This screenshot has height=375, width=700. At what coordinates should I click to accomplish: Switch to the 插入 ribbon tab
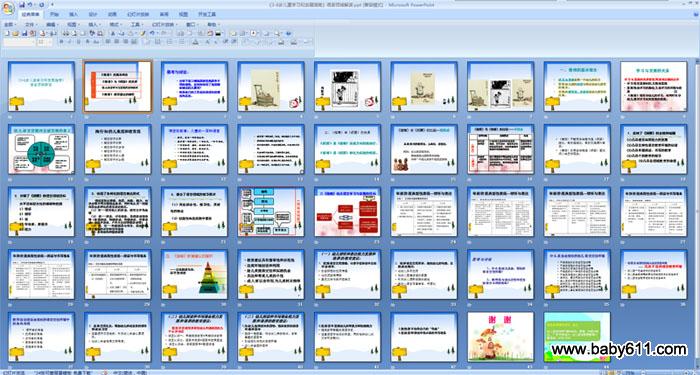tap(73, 14)
